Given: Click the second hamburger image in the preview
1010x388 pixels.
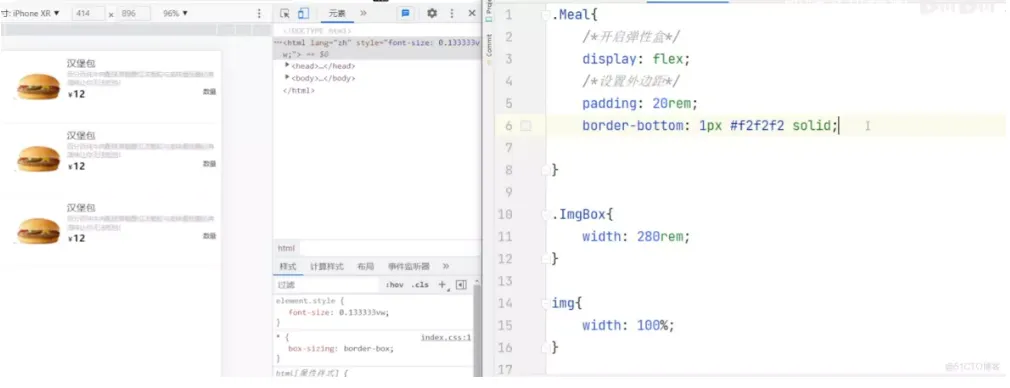Looking at the screenshot, I should tap(38, 159).
